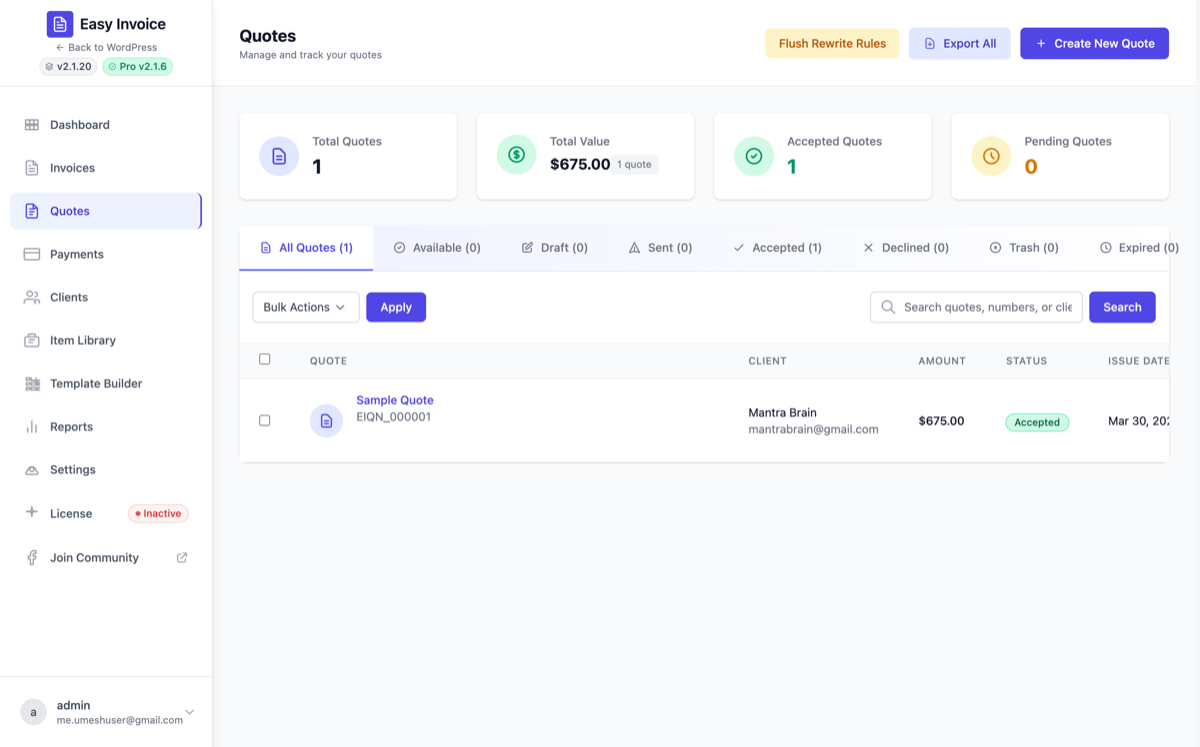The image size is (1200, 747).
Task: Check the Sample Quote row checkbox
Action: click(x=265, y=421)
